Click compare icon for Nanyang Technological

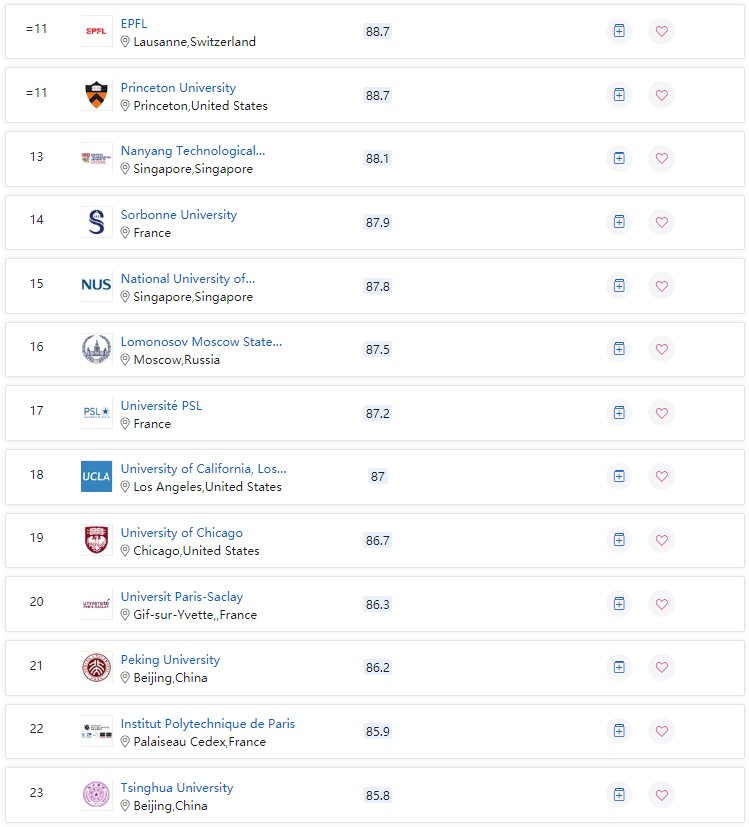(x=619, y=158)
